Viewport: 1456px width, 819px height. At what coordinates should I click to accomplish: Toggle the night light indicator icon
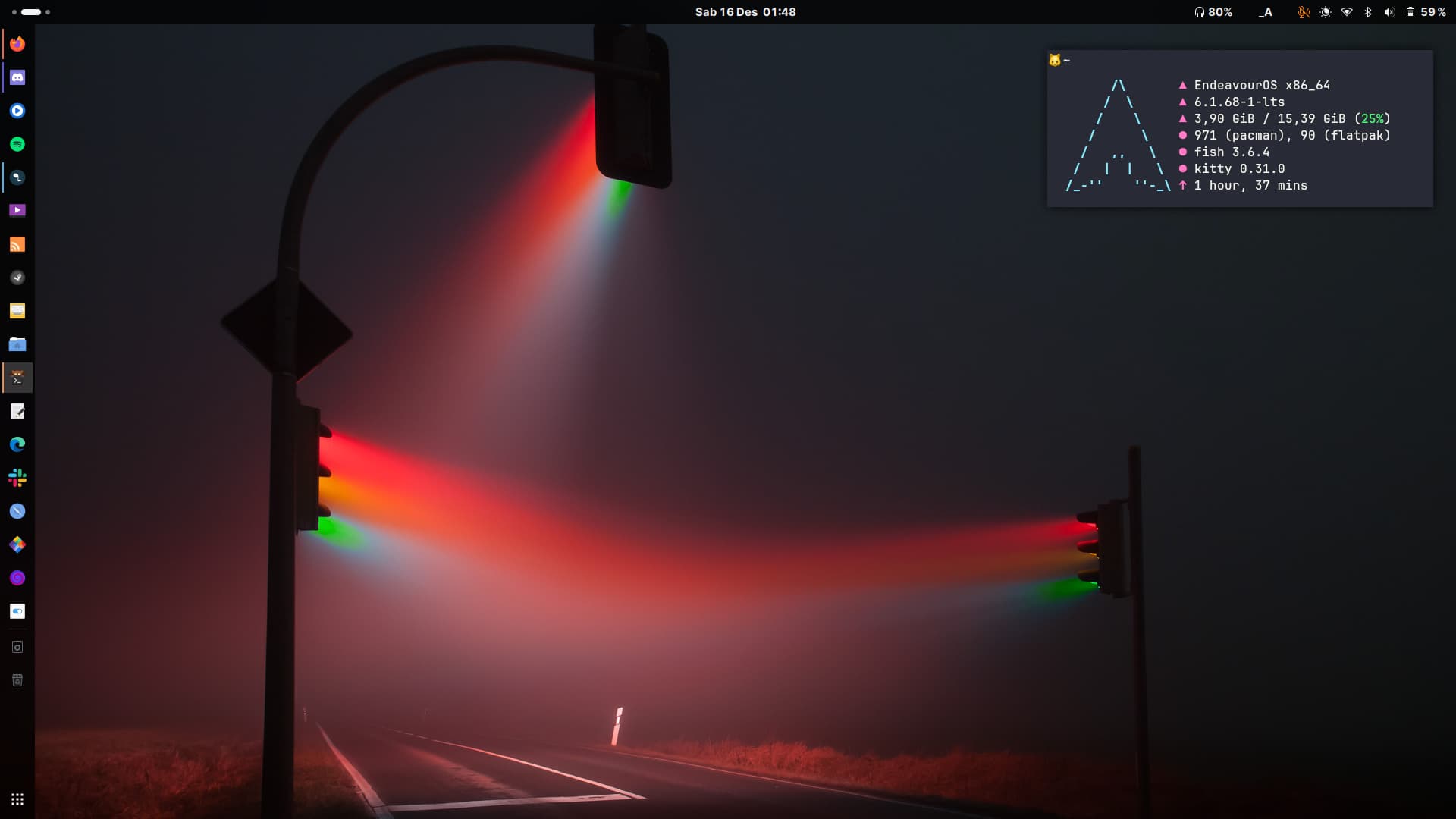coord(1325,12)
